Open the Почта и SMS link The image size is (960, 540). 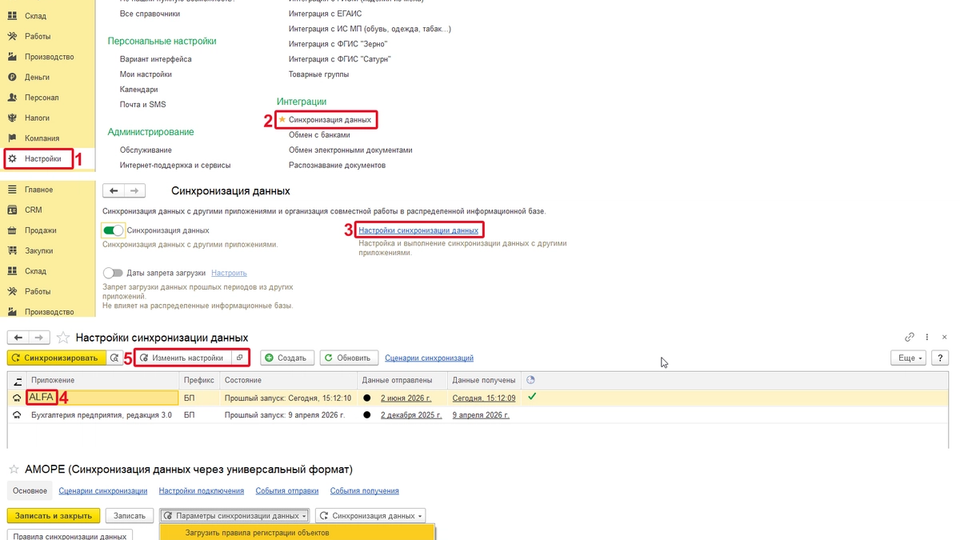[143, 105]
